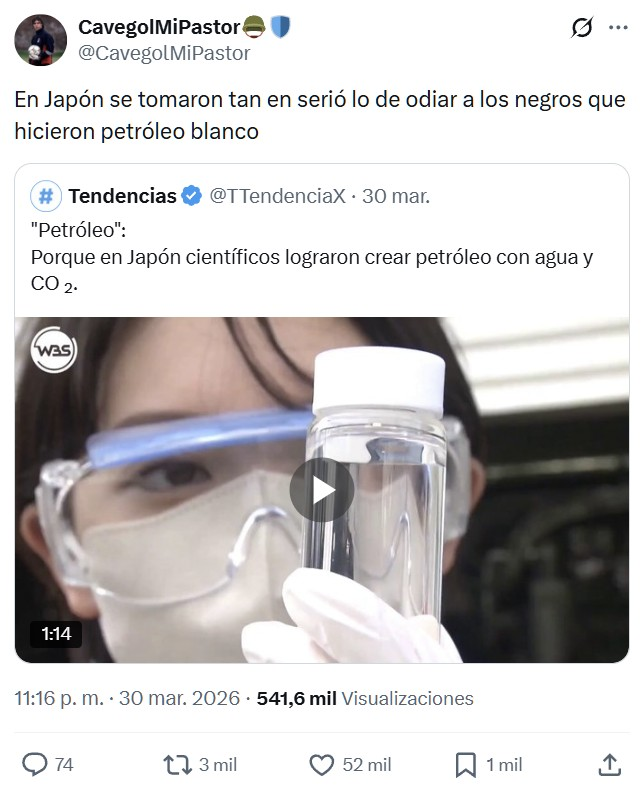
Task: Bookmark the tweet with the bookmark icon
Action: pos(466,765)
